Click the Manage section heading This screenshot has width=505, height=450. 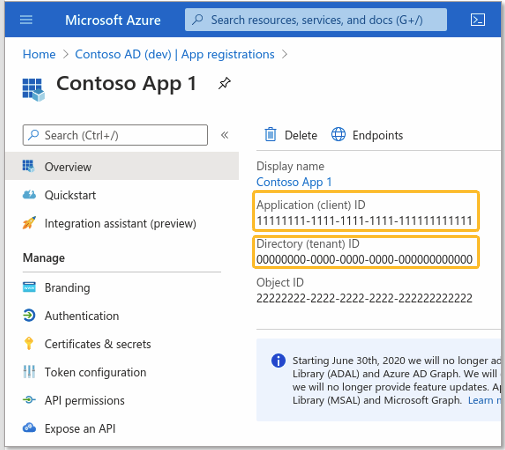coord(44,258)
